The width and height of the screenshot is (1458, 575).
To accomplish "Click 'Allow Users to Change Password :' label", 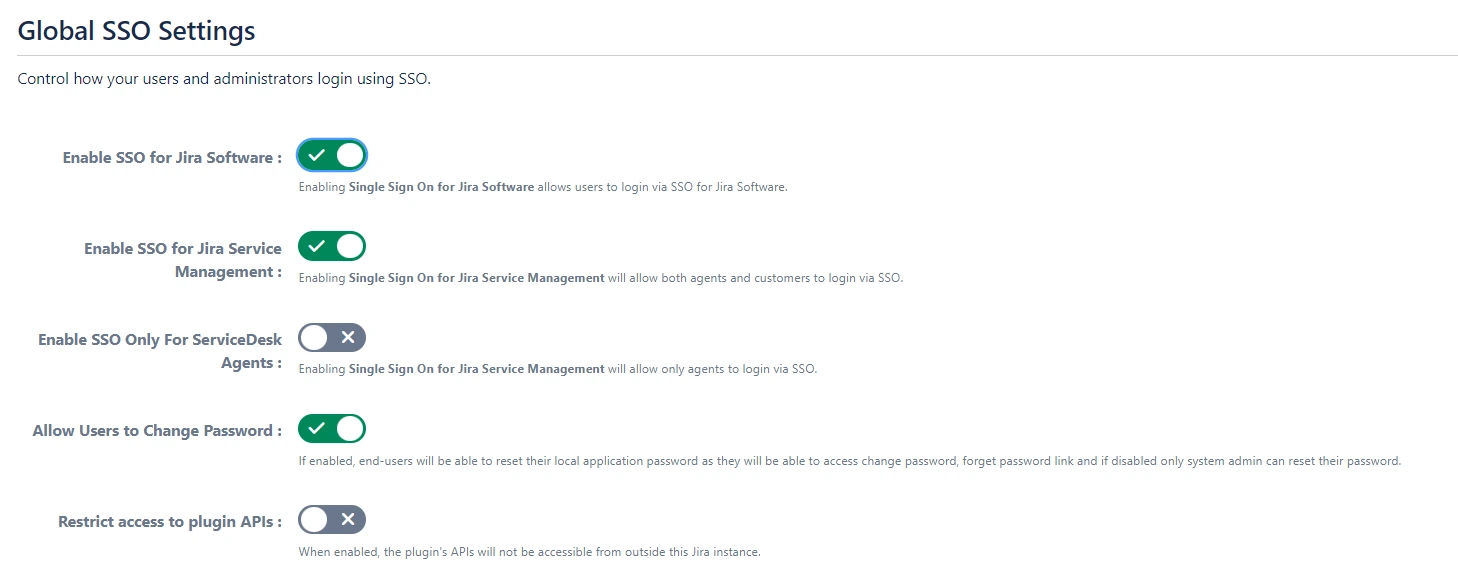I will tap(157, 431).
